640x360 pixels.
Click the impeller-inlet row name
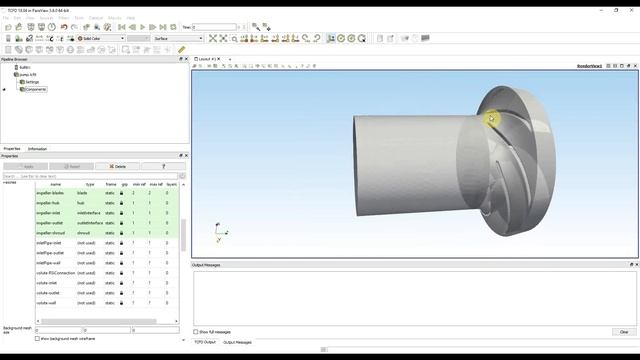(x=48, y=213)
